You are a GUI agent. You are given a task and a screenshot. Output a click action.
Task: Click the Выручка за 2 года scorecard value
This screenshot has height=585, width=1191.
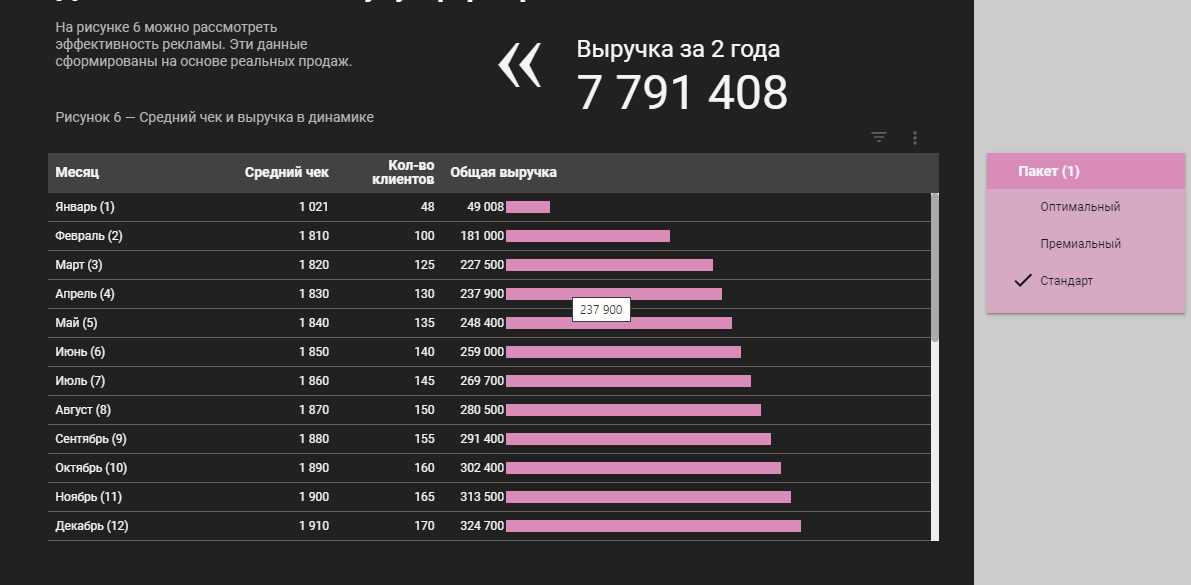[x=682, y=93]
